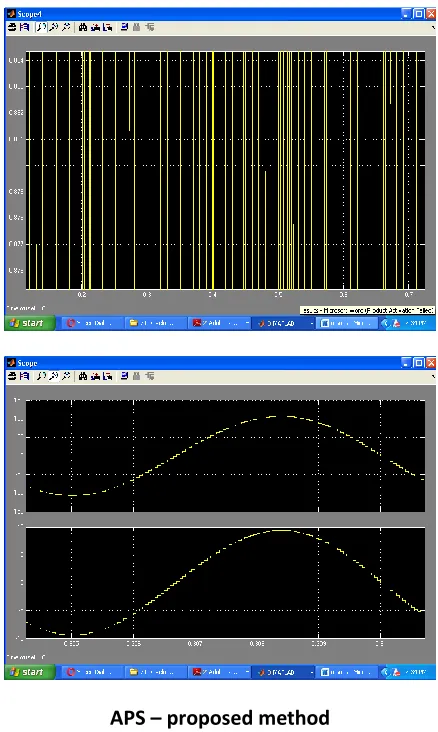Toggle floating scope in lower Scope window

[124, 376]
